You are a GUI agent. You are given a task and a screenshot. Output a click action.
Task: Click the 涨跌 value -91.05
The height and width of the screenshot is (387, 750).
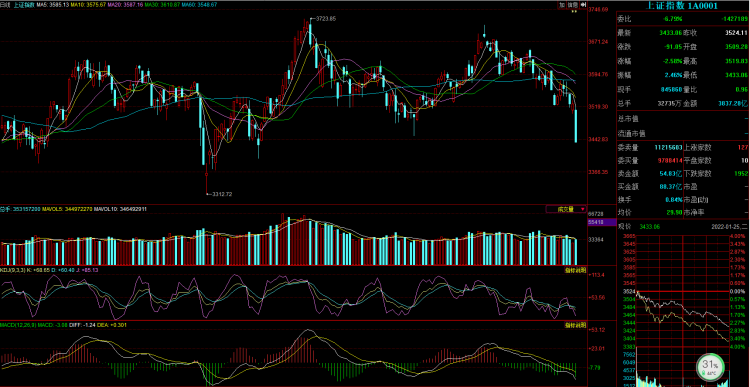coord(672,47)
